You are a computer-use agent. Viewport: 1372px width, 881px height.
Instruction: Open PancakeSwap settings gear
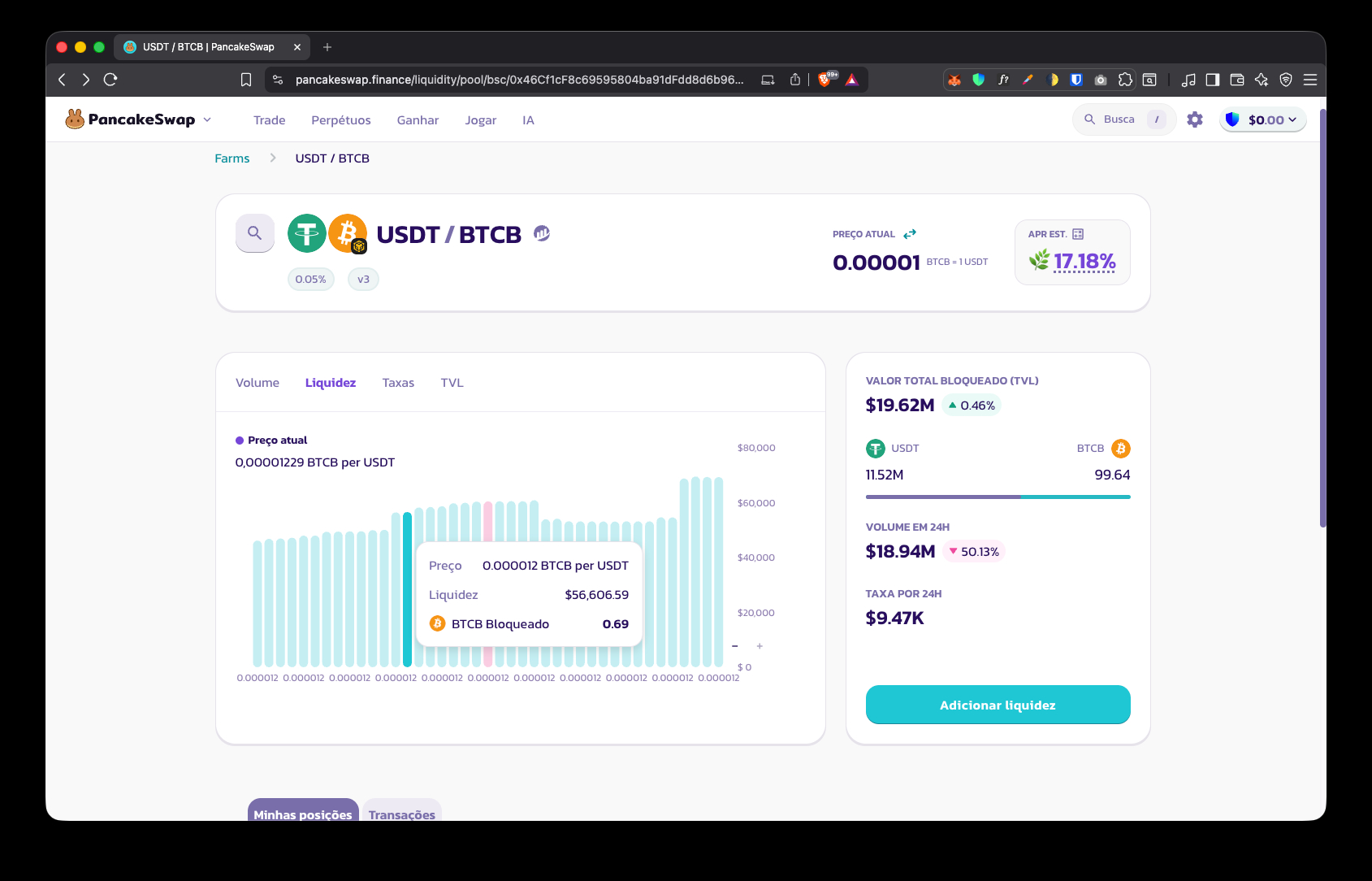1195,119
